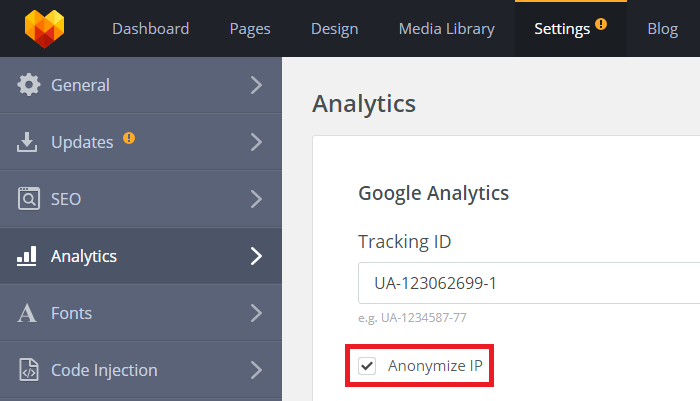Select SEO in sidebar

66,199
